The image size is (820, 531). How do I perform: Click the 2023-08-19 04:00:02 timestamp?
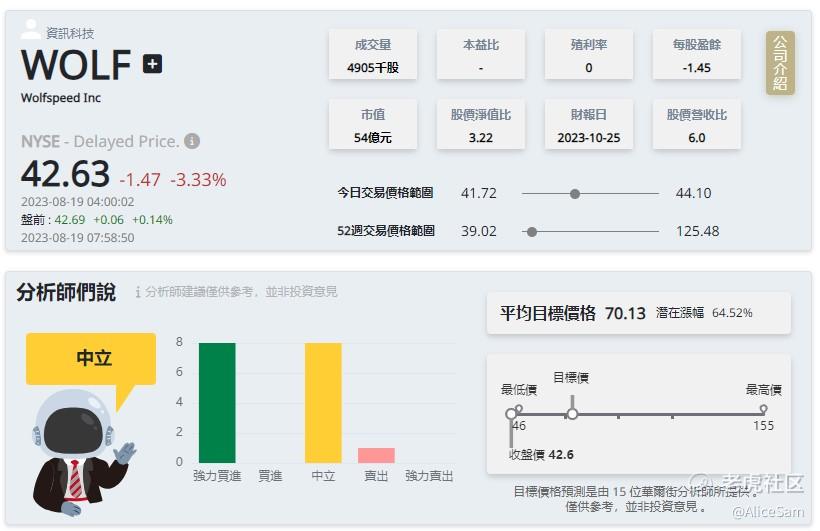tap(77, 201)
